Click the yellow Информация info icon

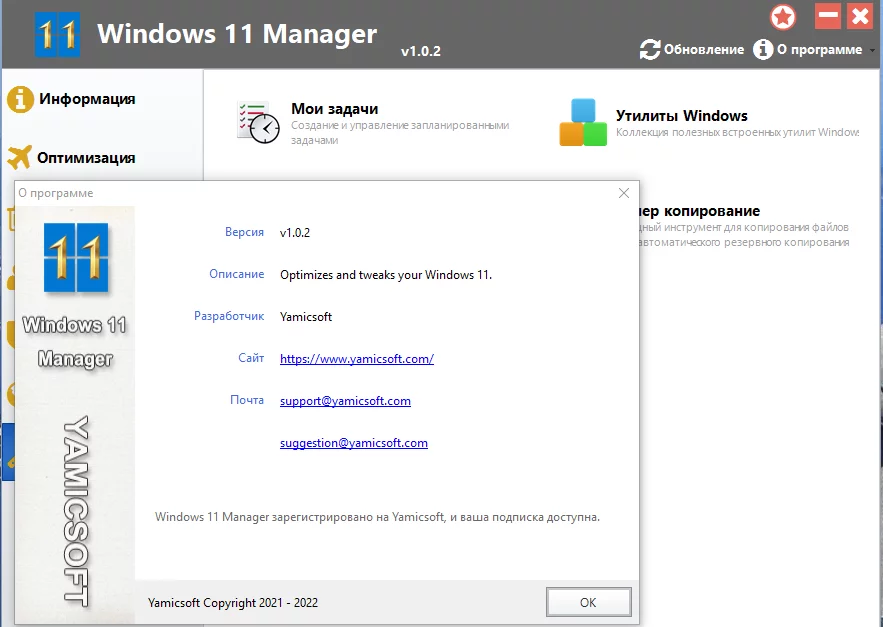click(20, 99)
